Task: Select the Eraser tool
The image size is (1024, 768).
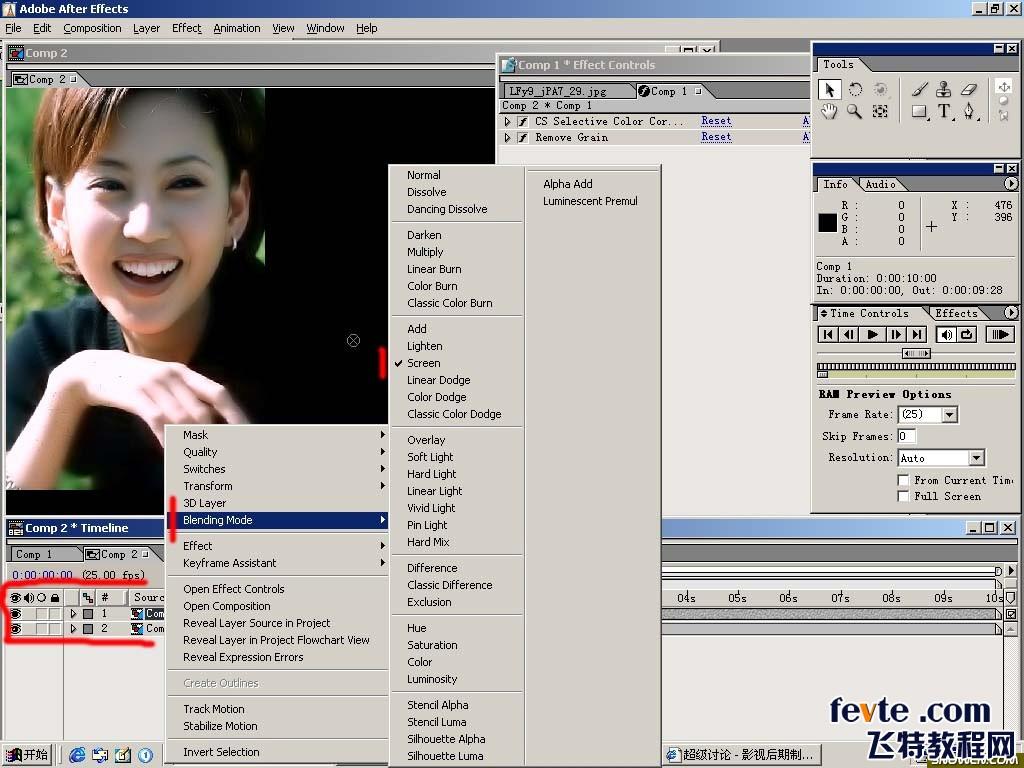Action: pos(969,89)
